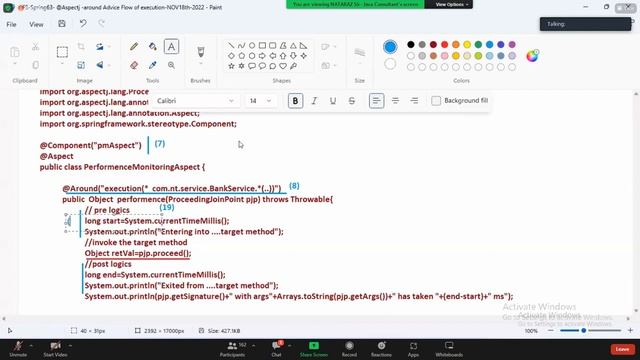Select the black color swatch
This screenshot has width=640, height=360.
point(411,44)
